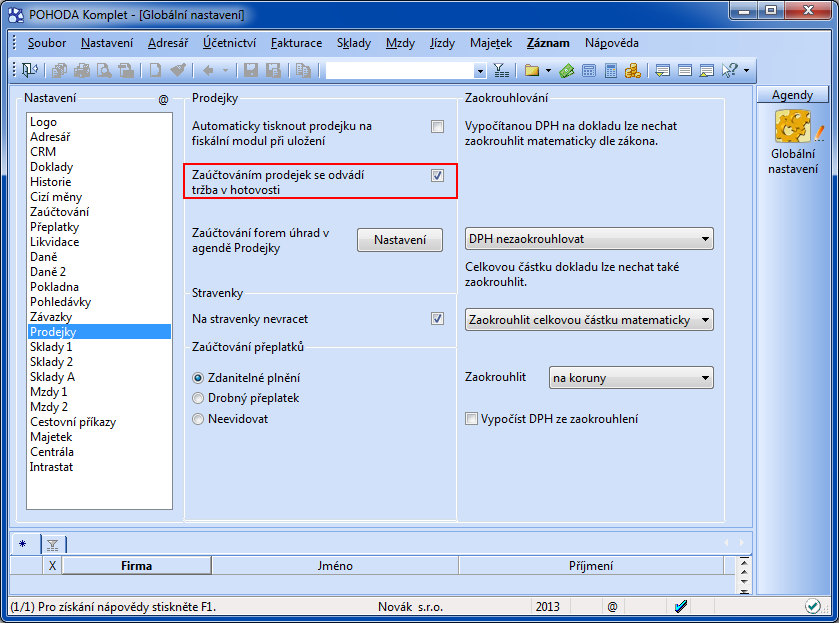
Task: Select Neevidovat radio button
Action: click(198, 419)
